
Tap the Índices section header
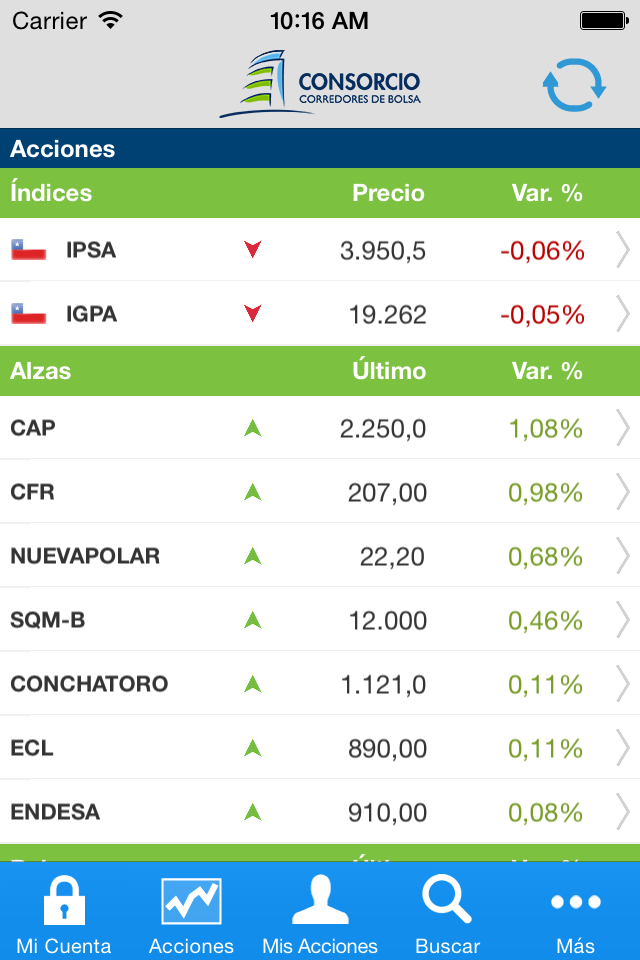tap(51, 193)
